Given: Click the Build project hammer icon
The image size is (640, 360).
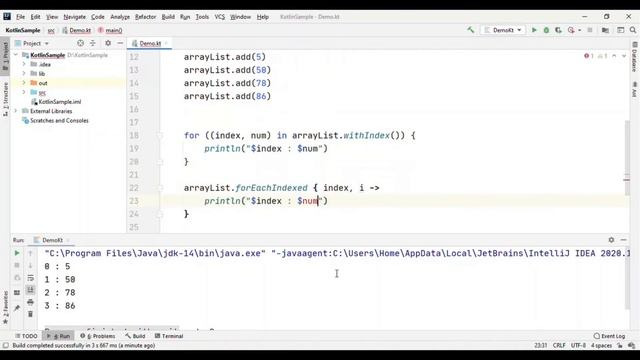Looking at the screenshot, I should [x=471, y=30].
